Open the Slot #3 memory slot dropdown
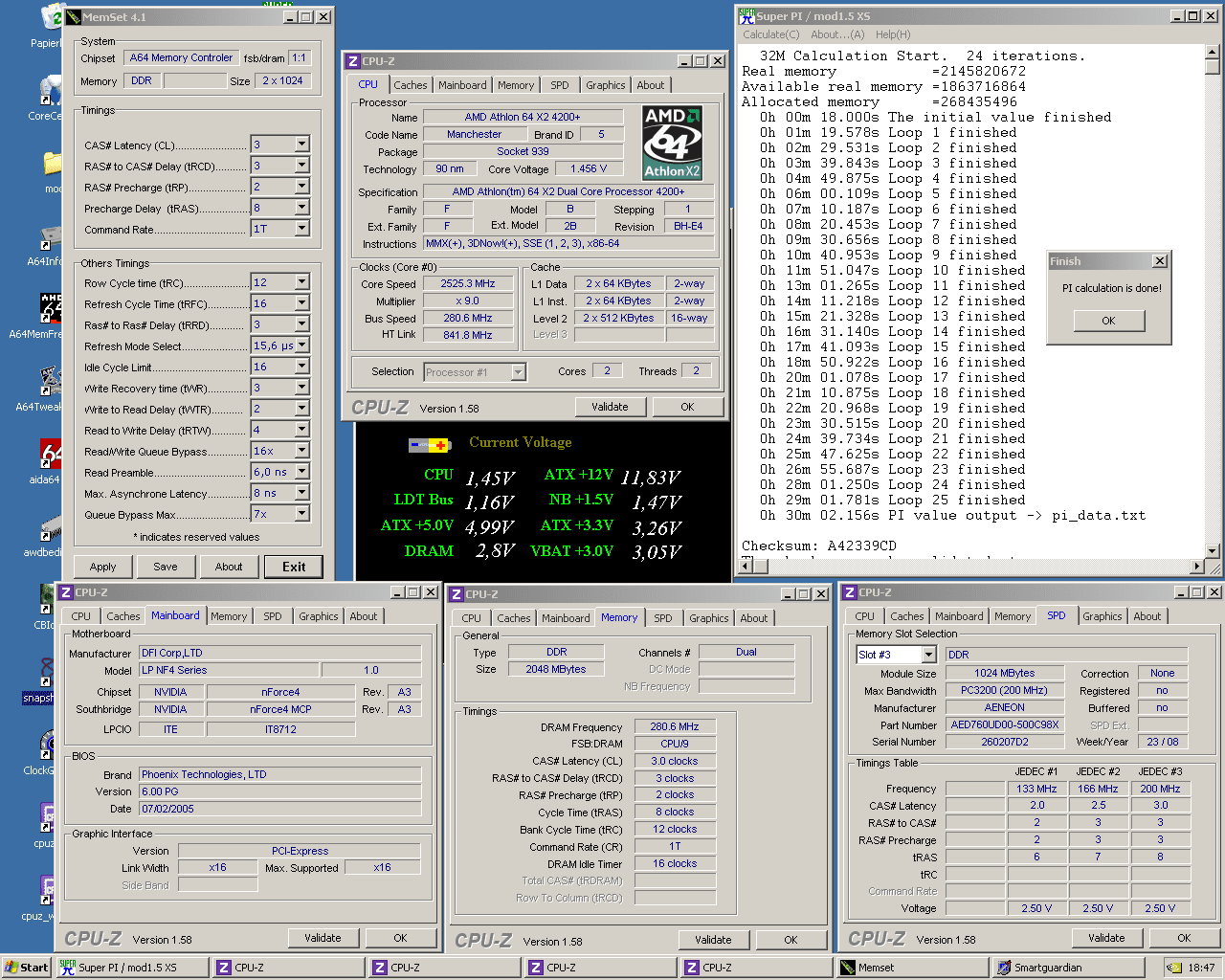Viewport: 1225px width, 980px height. coord(928,655)
